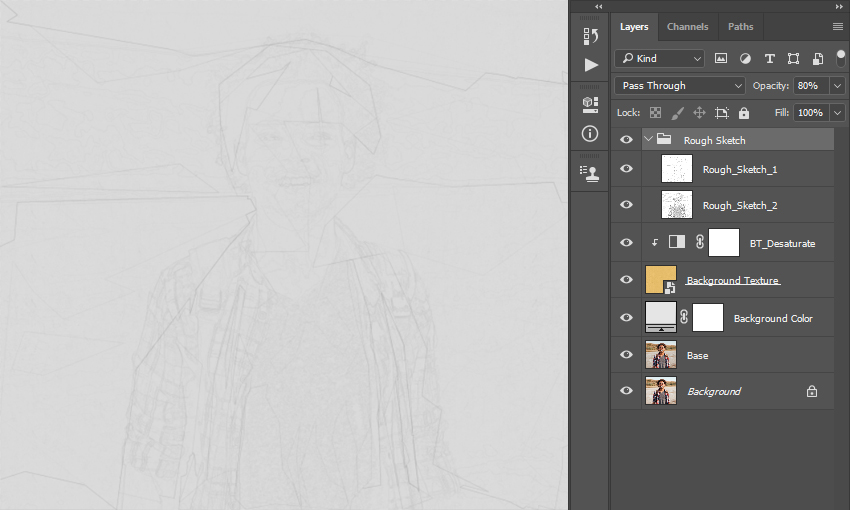
Task: Collapse the icon panel double arrows
Action: (598, 7)
